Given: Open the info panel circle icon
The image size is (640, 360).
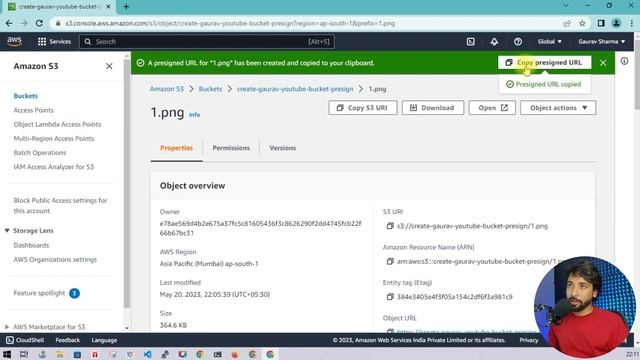Looking at the screenshot, I should click(x=624, y=61).
